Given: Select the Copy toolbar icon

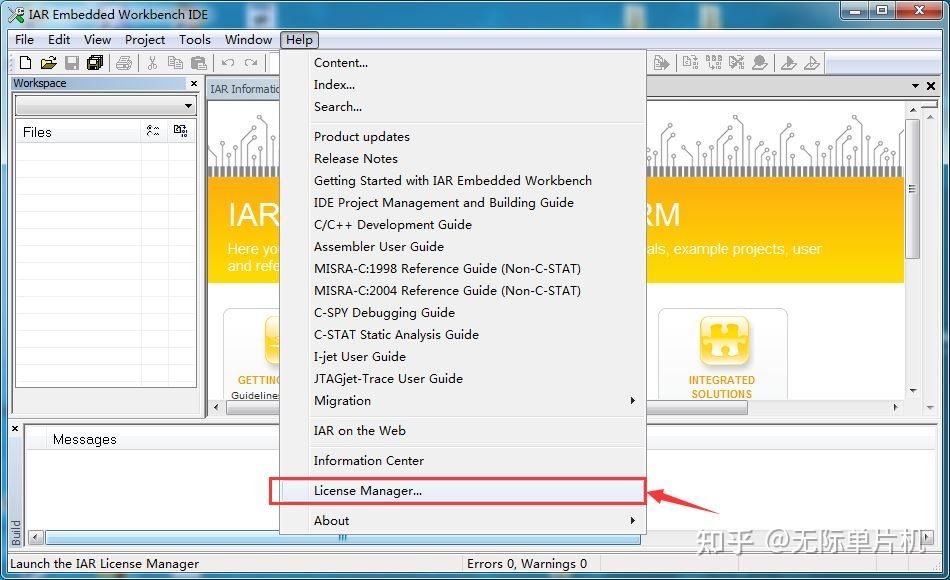Looking at the screenshot, I should point(176,62).
